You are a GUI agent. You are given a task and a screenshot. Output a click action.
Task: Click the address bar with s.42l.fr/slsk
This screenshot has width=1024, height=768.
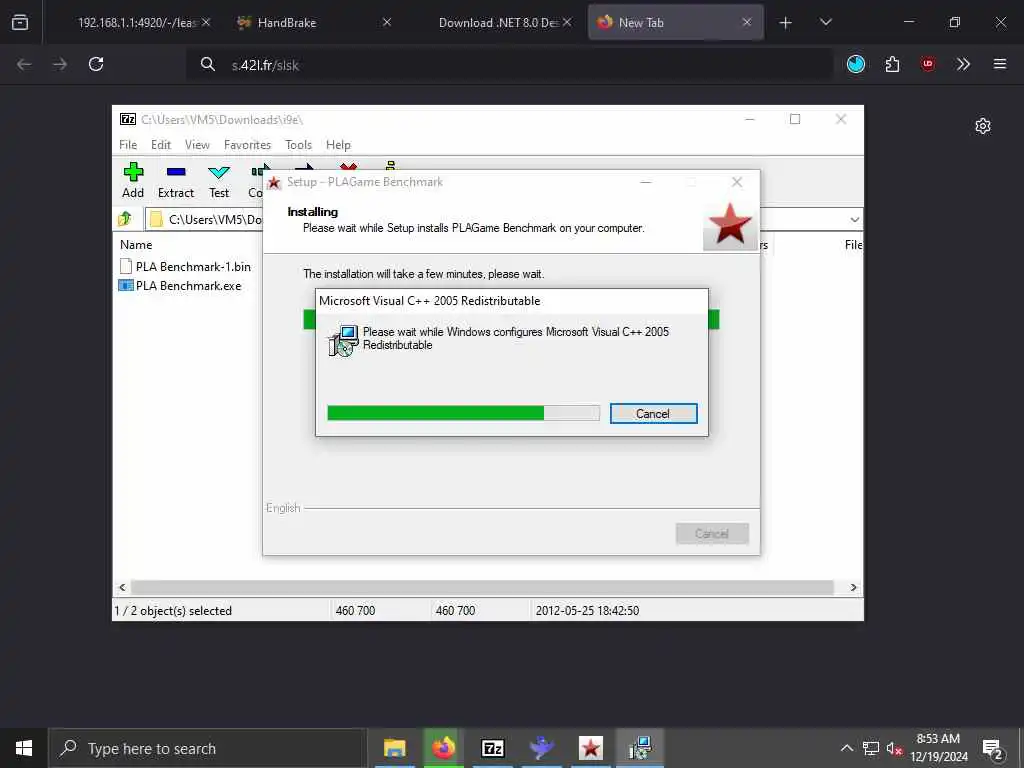tap(509, 65)
